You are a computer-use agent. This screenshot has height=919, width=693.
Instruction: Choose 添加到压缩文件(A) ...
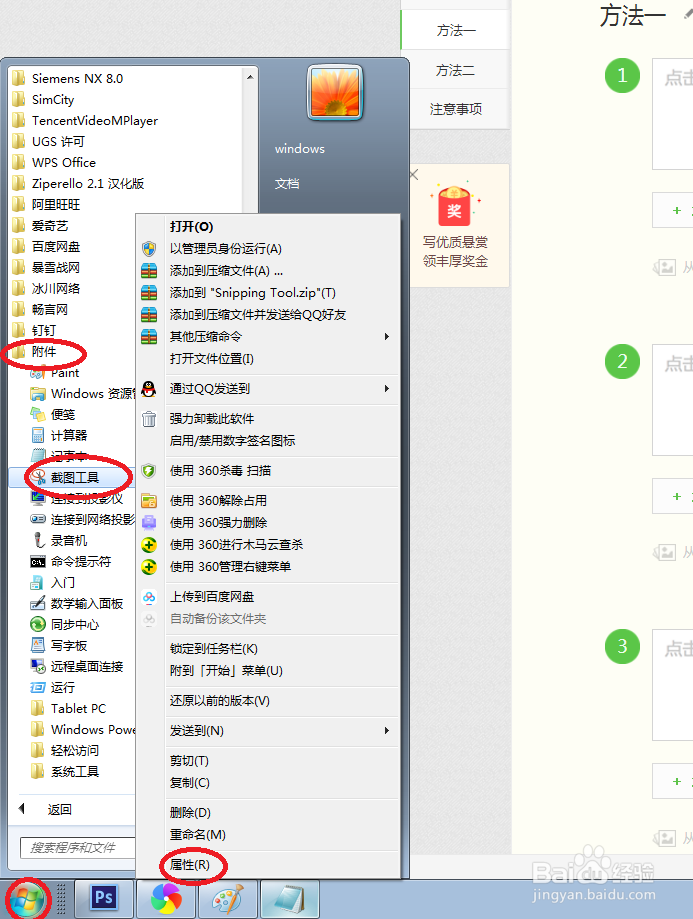click(226, 271)
